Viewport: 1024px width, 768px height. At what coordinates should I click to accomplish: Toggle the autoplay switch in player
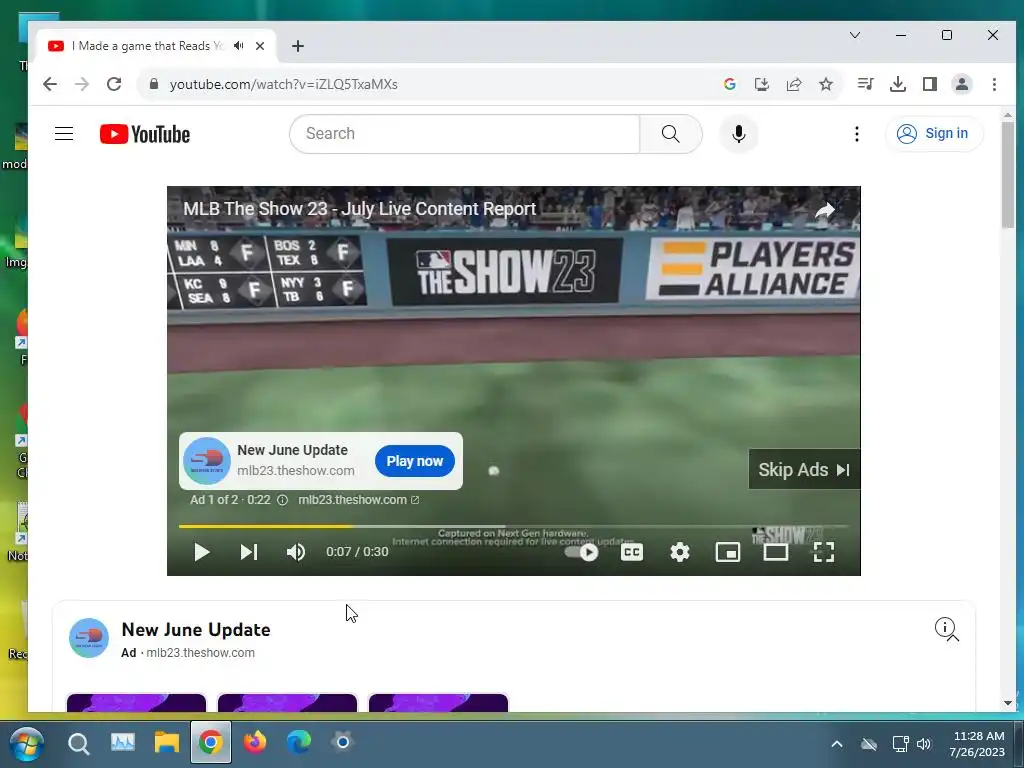[582, 552]
